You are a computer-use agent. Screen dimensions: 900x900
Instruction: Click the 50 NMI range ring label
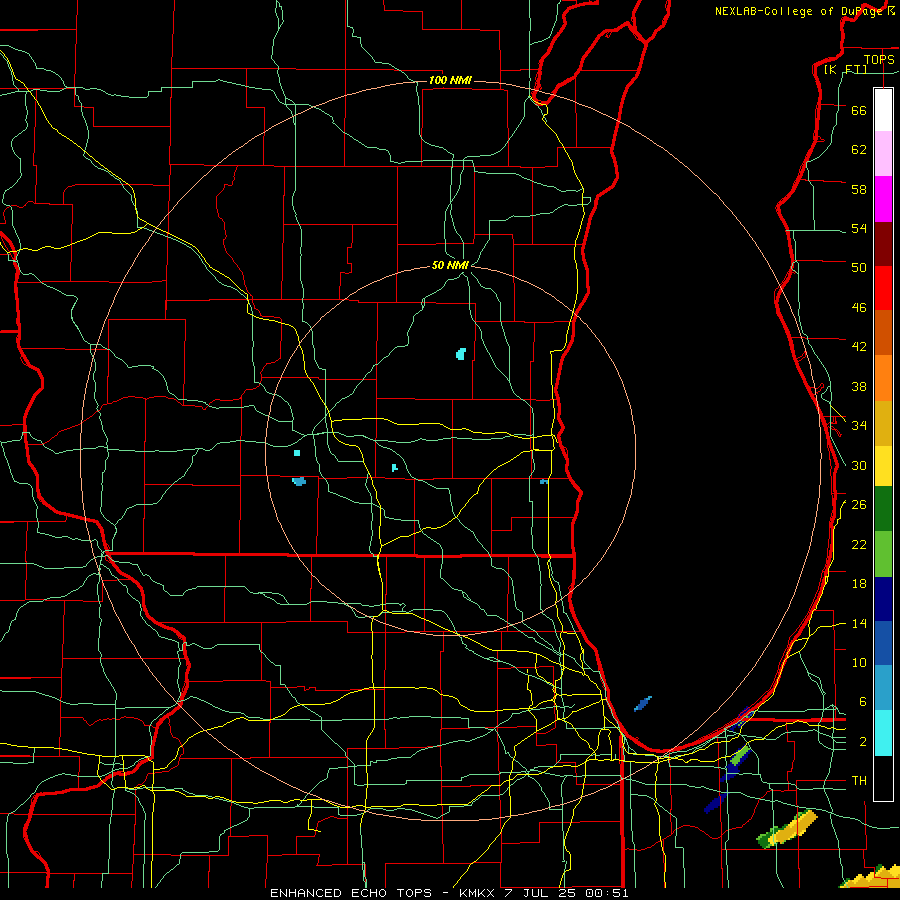coord(450,265)
